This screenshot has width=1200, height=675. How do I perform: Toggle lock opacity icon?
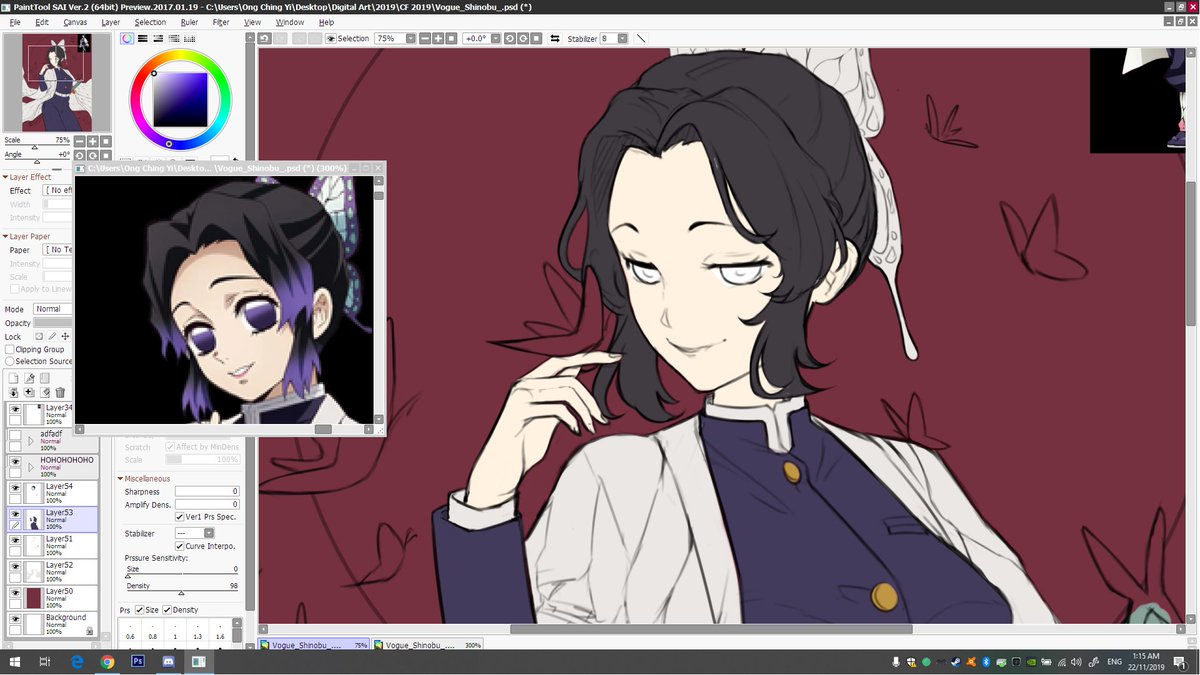coord(40,337)
